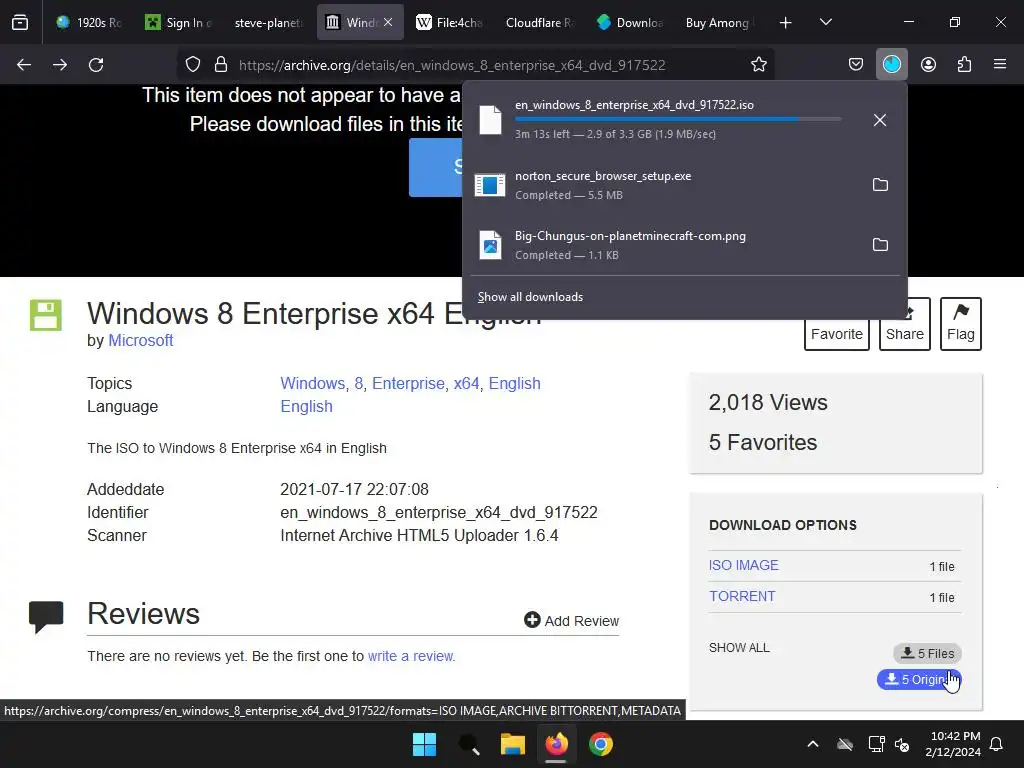The height and width of the screenshot is (768, 1024).
Task: Open the x64 topic link
Action: point(466,383)
